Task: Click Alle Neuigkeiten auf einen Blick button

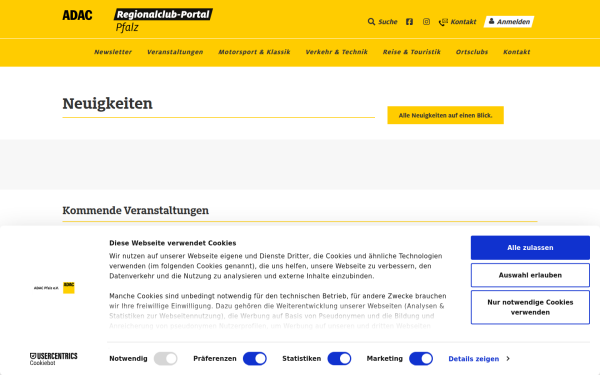Action: [445, 115]
